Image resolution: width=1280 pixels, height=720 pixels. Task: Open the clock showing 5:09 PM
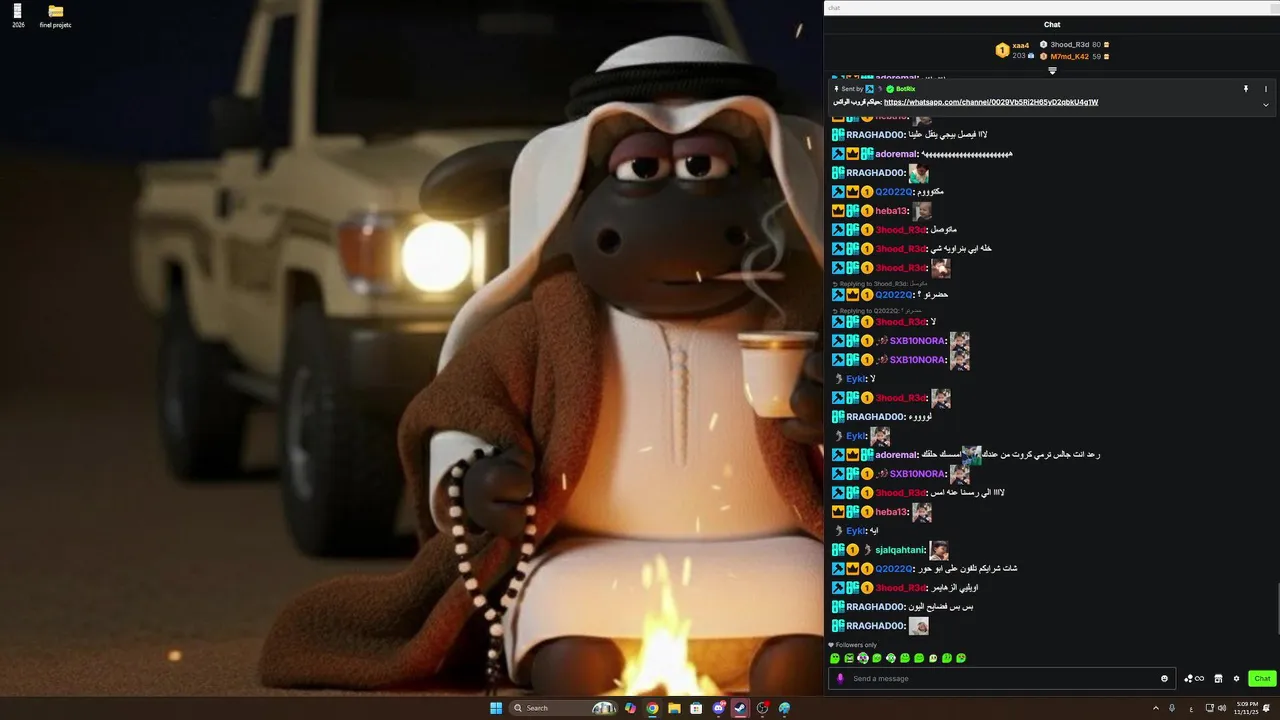(1246, 708)
